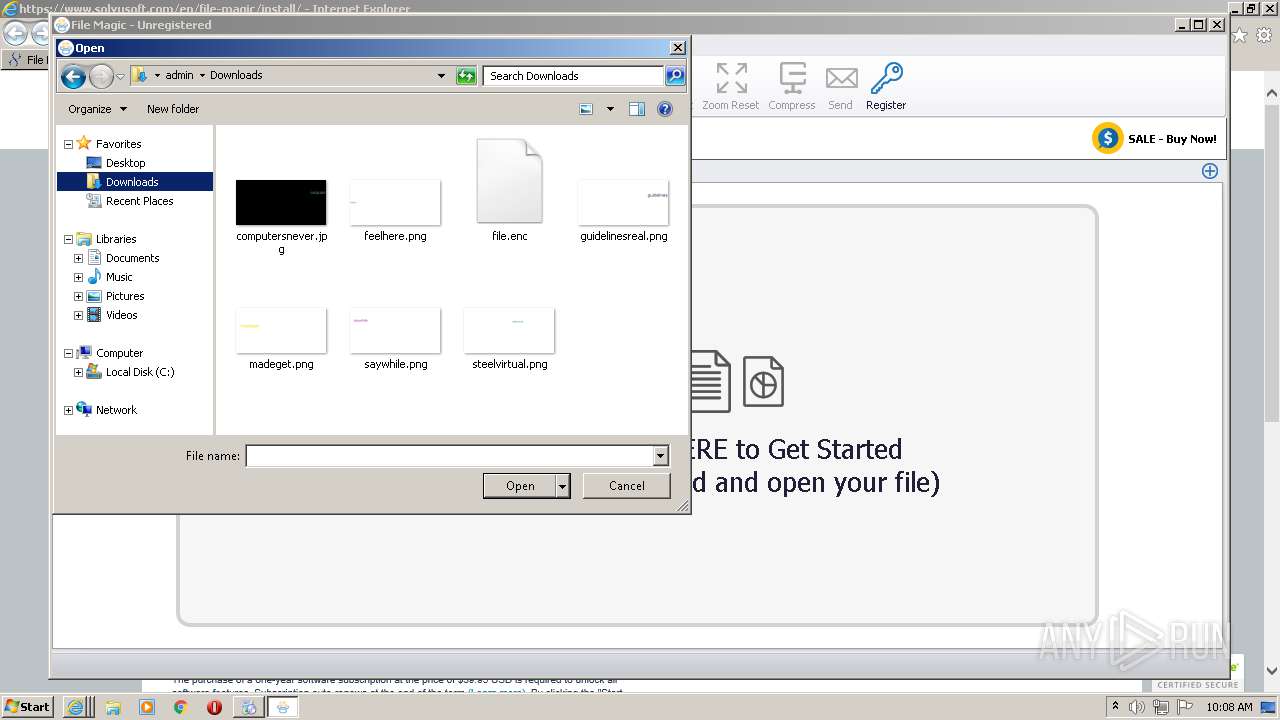Select Pictures library
The image size is (1280, 720).
pyautogui.click(x=124, y=296)
